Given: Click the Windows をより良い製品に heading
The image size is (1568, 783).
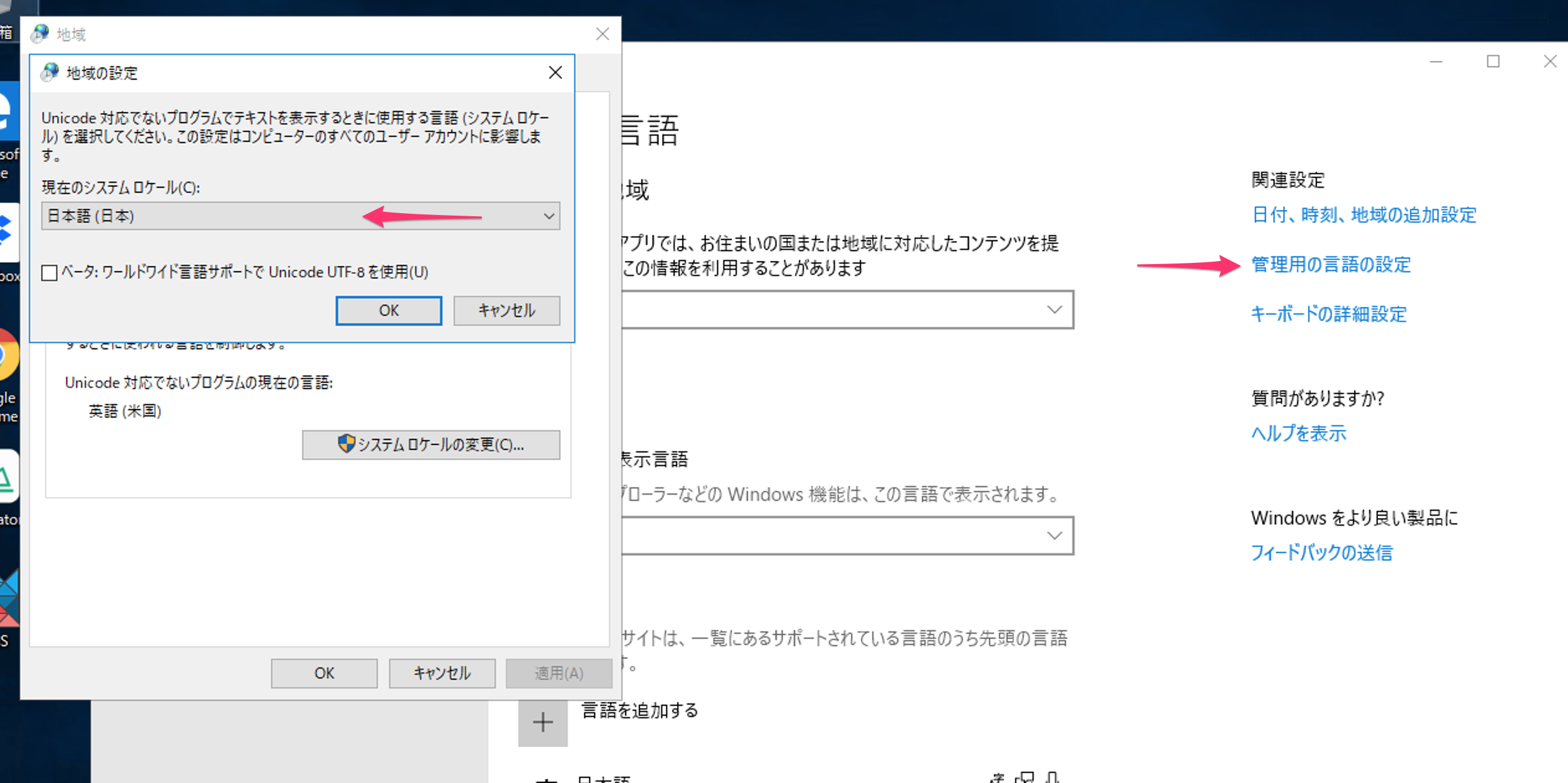Looking at the screenshot, I should pos(1354,518).
